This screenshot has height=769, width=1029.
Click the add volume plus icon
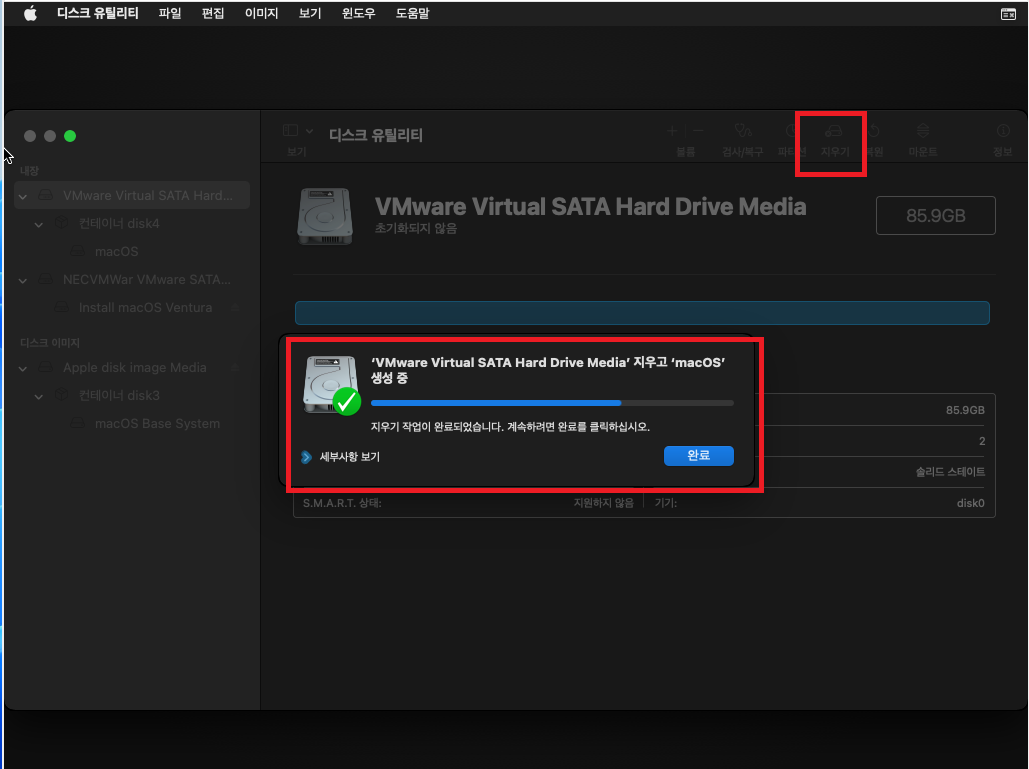coord(672,131)
